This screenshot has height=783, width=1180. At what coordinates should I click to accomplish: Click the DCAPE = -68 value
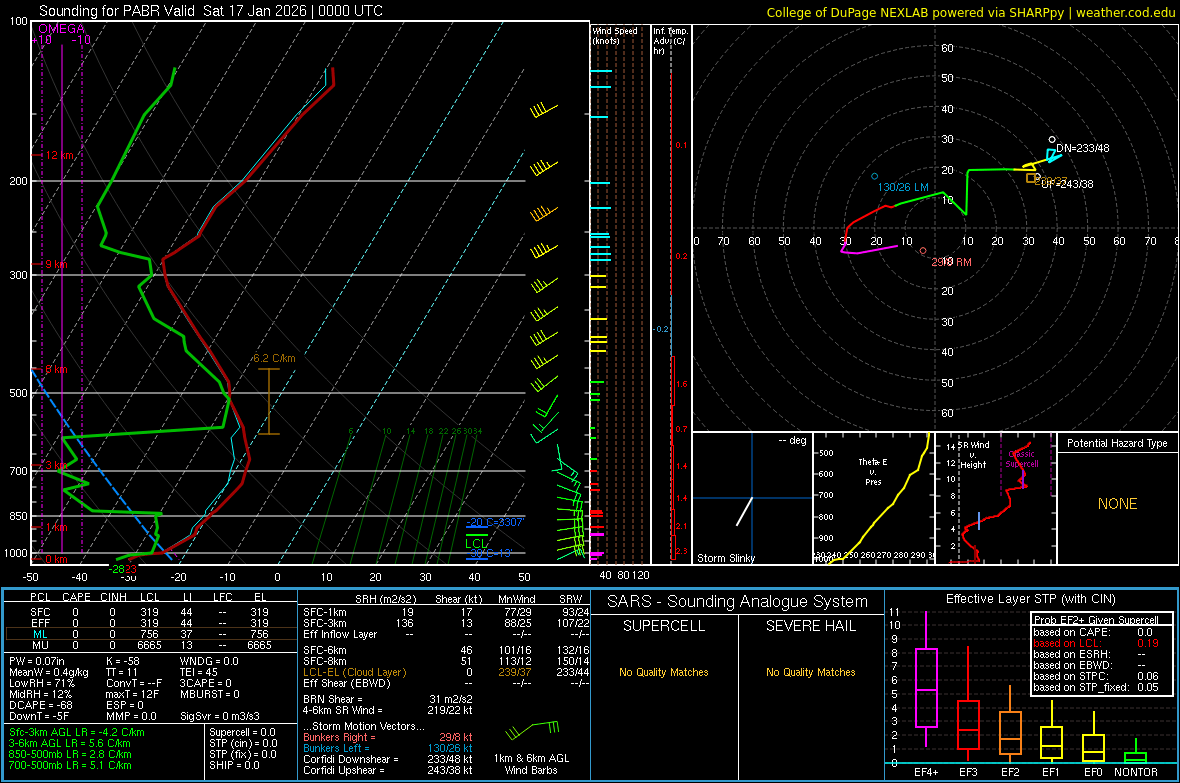41,705
